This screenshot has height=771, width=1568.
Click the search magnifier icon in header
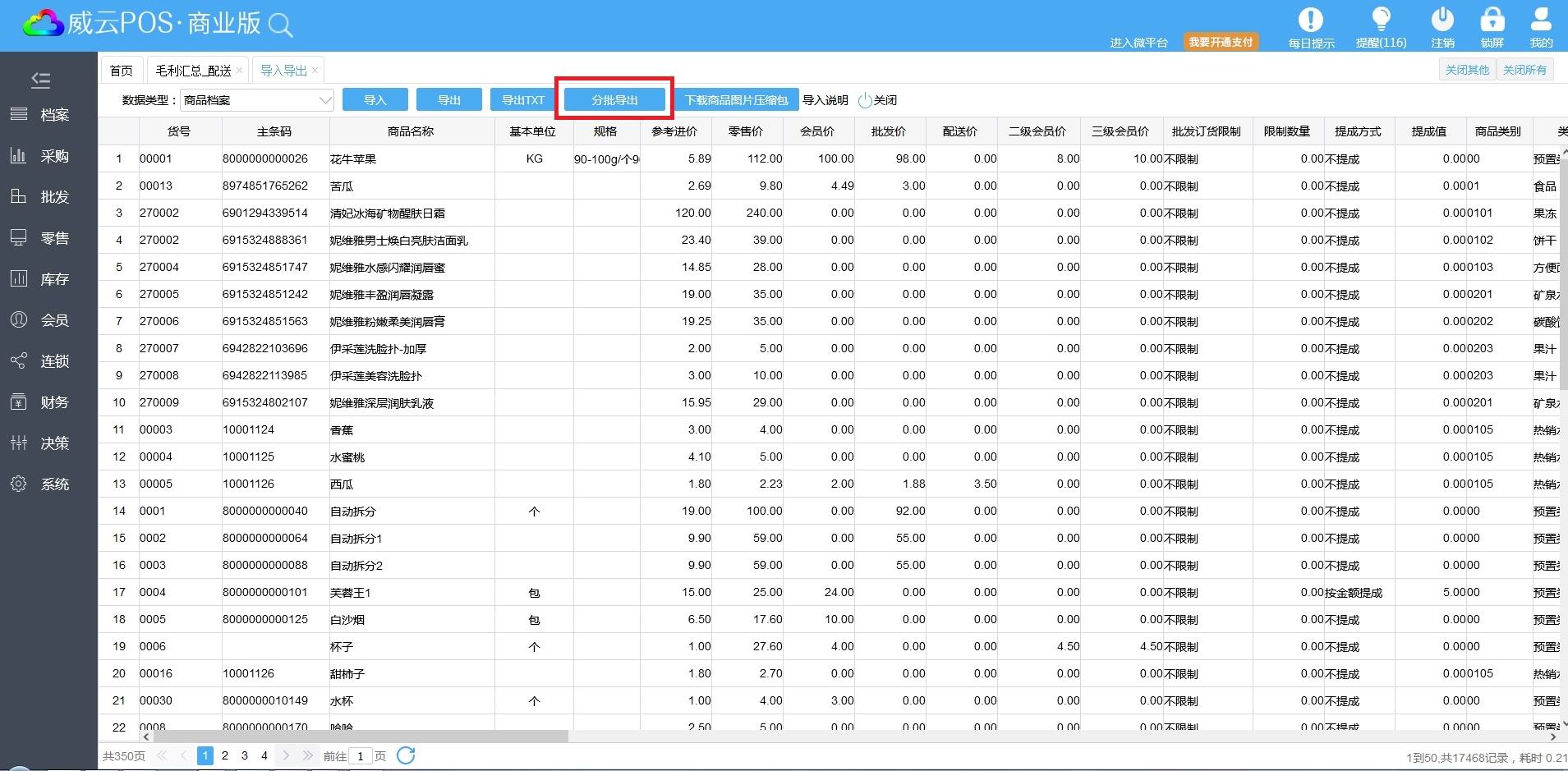(x=281, y=25)
